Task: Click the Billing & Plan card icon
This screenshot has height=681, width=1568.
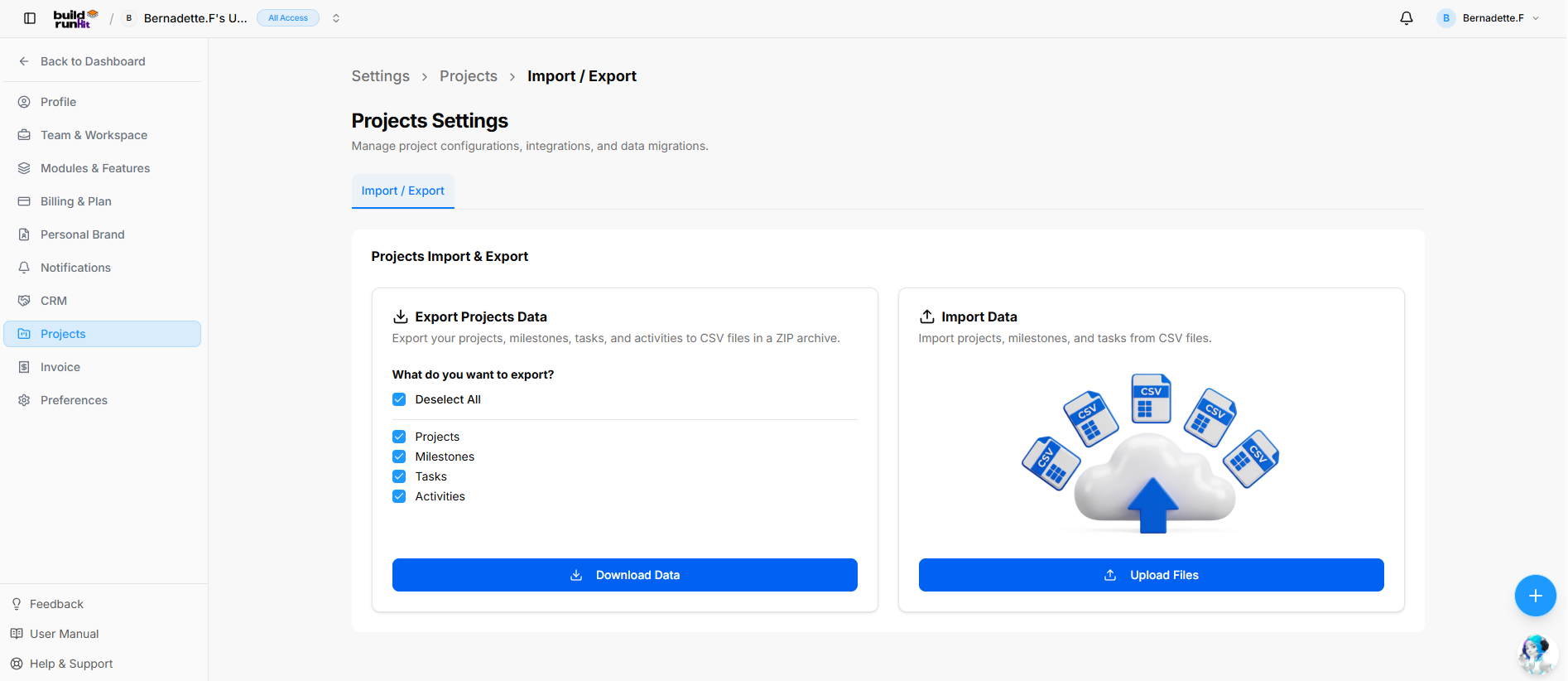Action: 24,201
